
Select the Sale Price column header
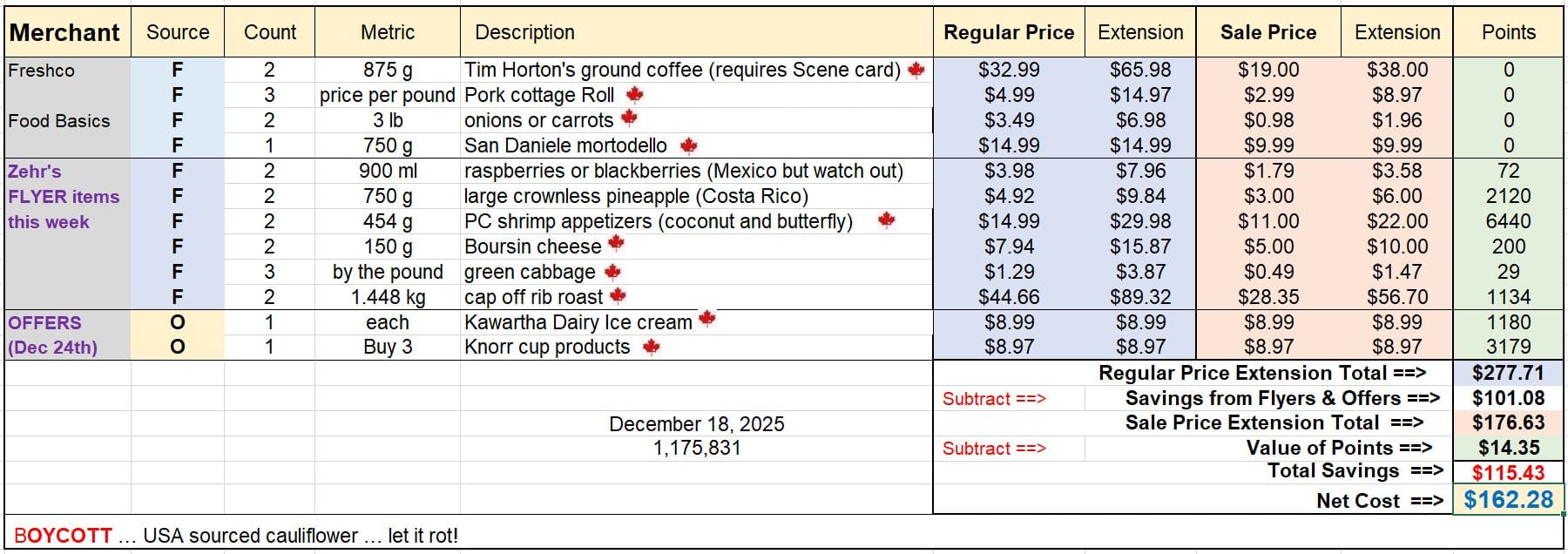tap(1267, 32)
